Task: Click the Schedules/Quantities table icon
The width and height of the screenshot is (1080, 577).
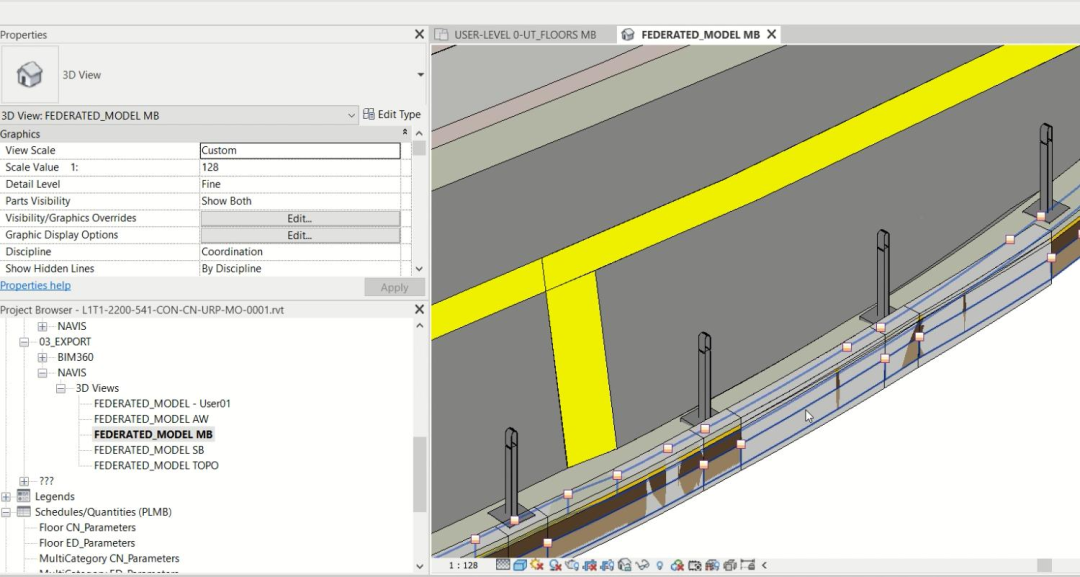Action: (23, 512)
